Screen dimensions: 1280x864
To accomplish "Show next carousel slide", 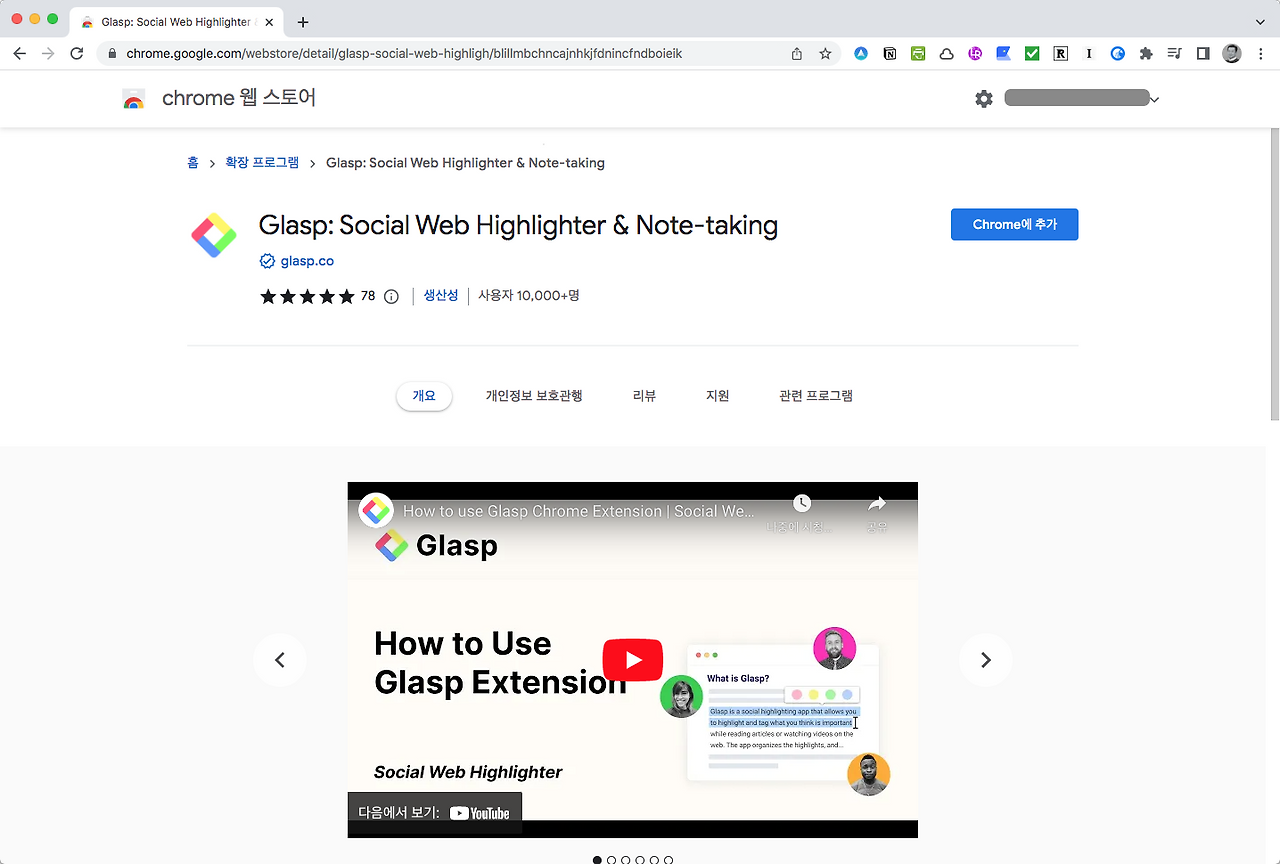I will 986,660.
